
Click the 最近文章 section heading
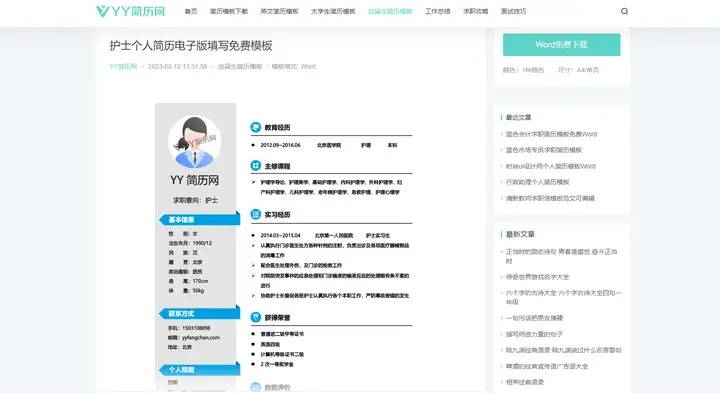518,118
